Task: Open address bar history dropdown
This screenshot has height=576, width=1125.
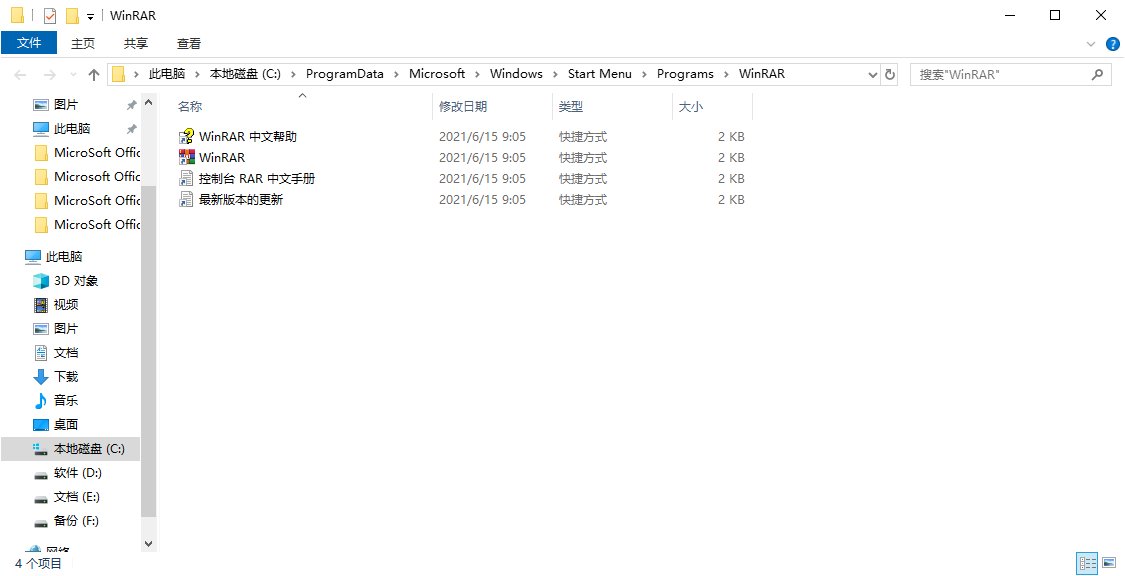Action: (870, 74)
